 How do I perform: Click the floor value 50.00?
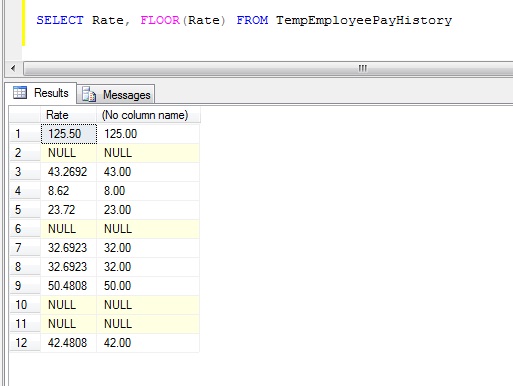pos(148,286)
